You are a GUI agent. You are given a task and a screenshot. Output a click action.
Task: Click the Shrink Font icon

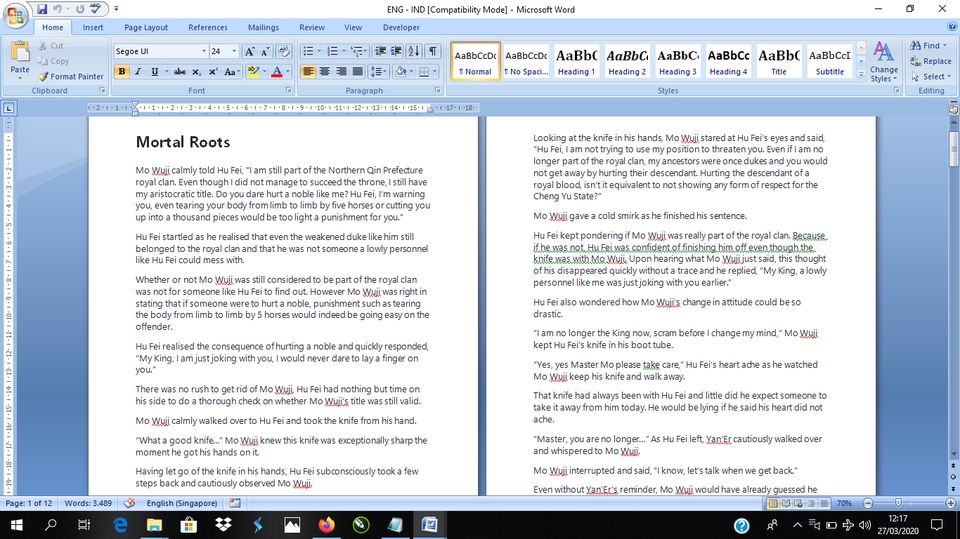tap(266, 51)
